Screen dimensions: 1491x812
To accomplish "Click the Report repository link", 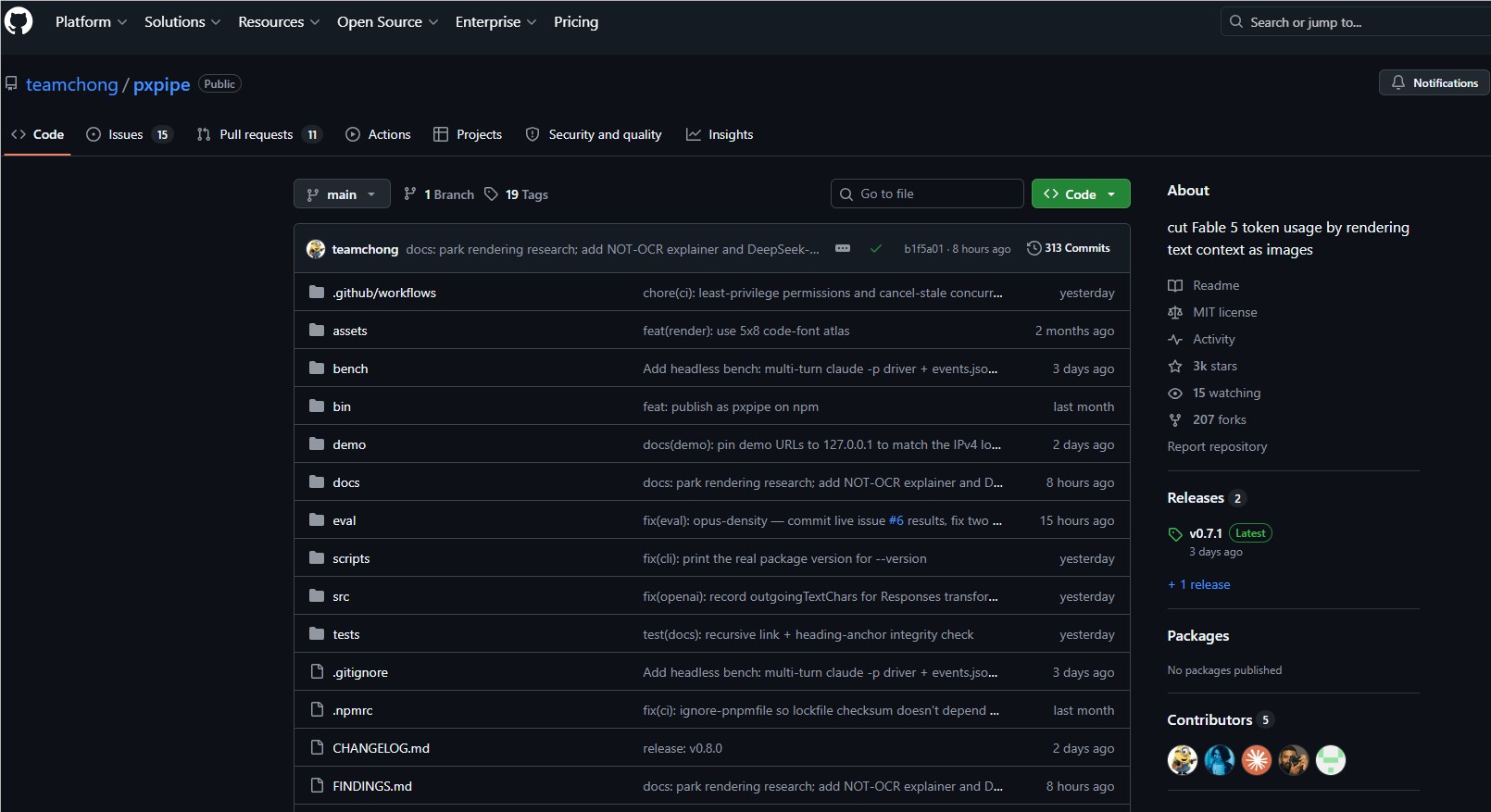I will coord(1217,446).
